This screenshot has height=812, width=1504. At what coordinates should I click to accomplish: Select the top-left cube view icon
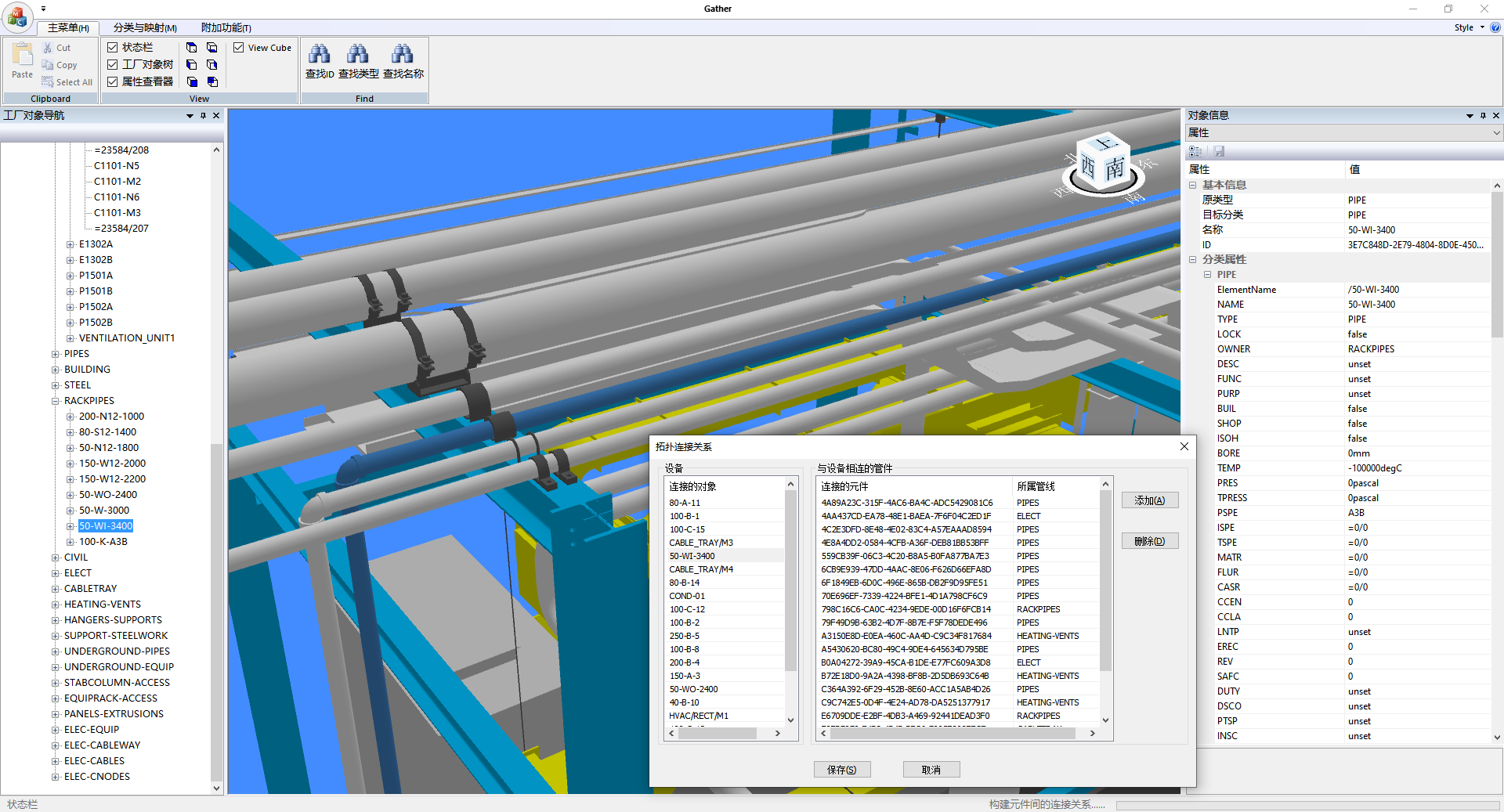coord(192,48)
